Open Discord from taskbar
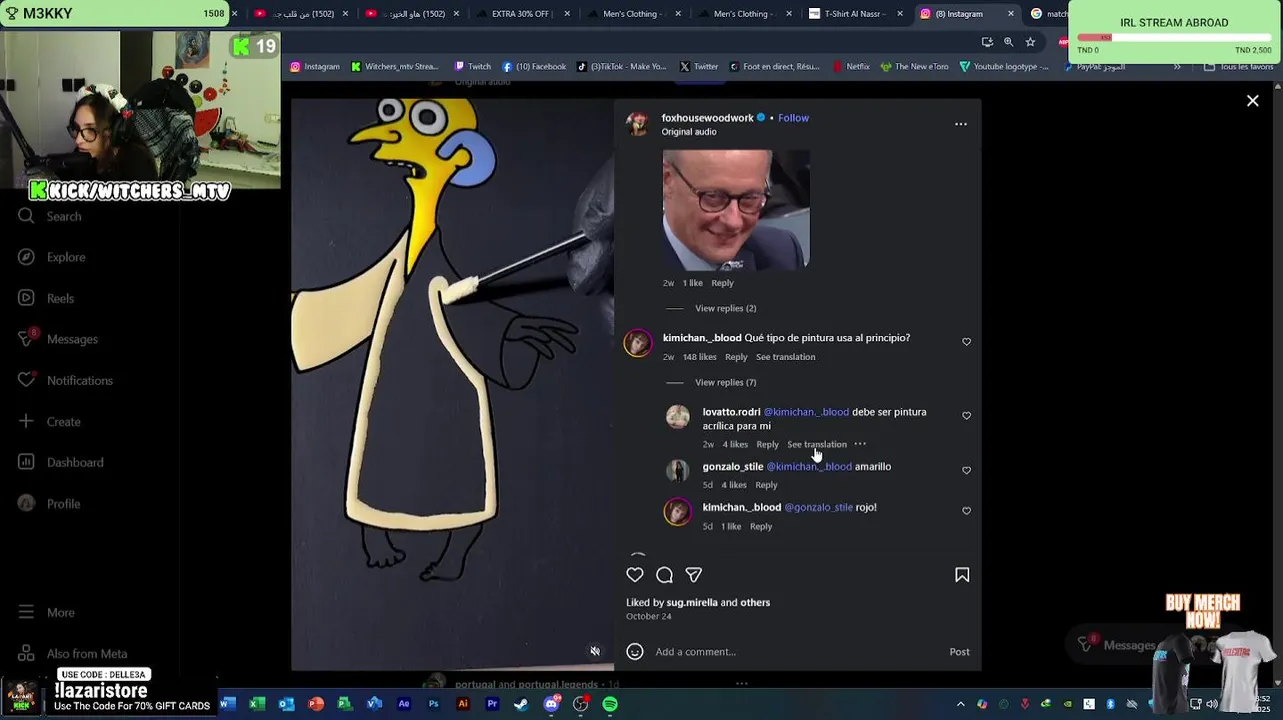 (x=551, y=704)
